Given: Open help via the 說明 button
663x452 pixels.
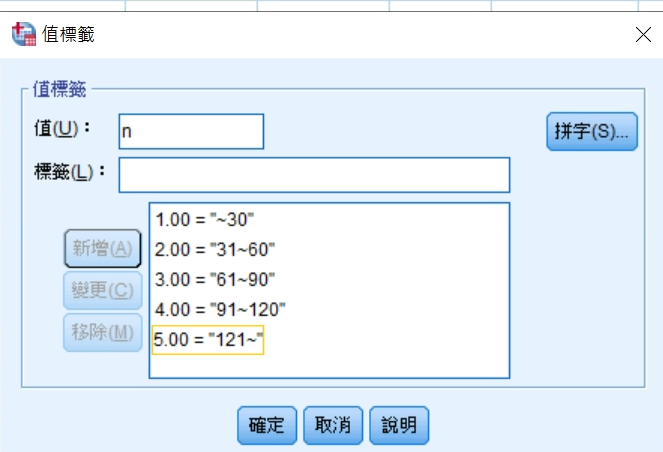Looking at the screenshot, I should pos(399,425).
